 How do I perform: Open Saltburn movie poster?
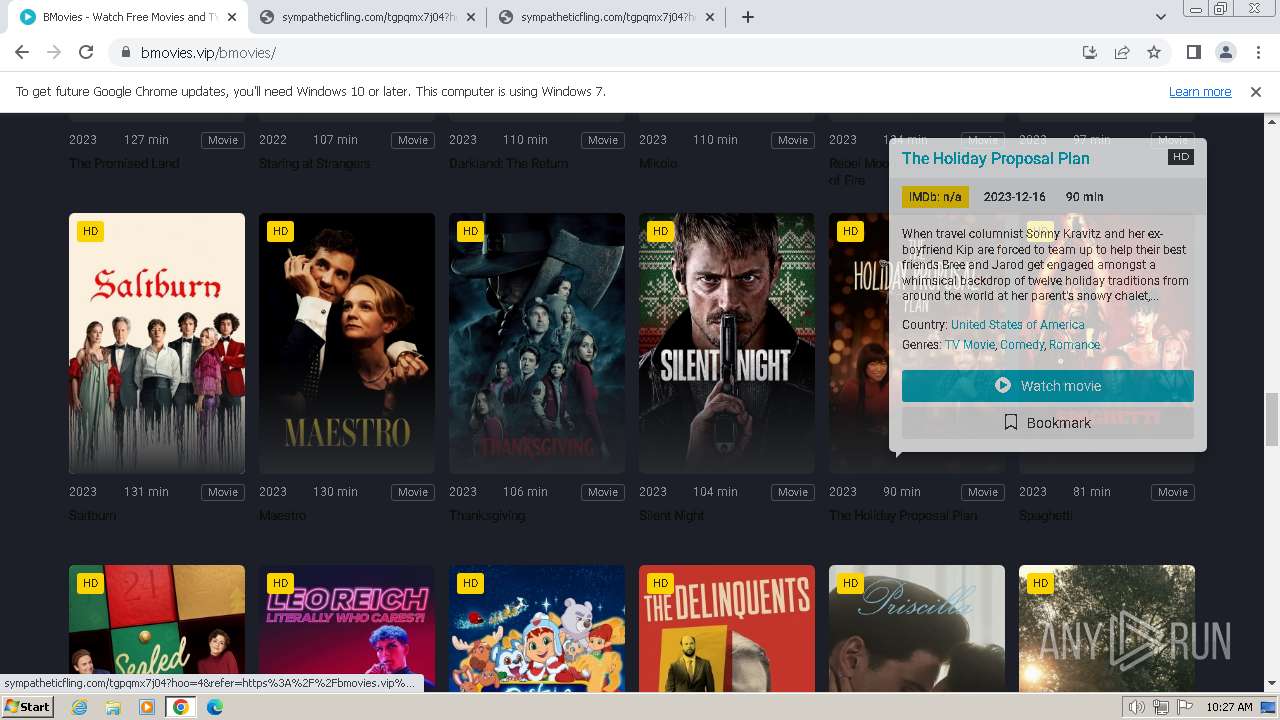pyautogui.click(x=157, y=343)
